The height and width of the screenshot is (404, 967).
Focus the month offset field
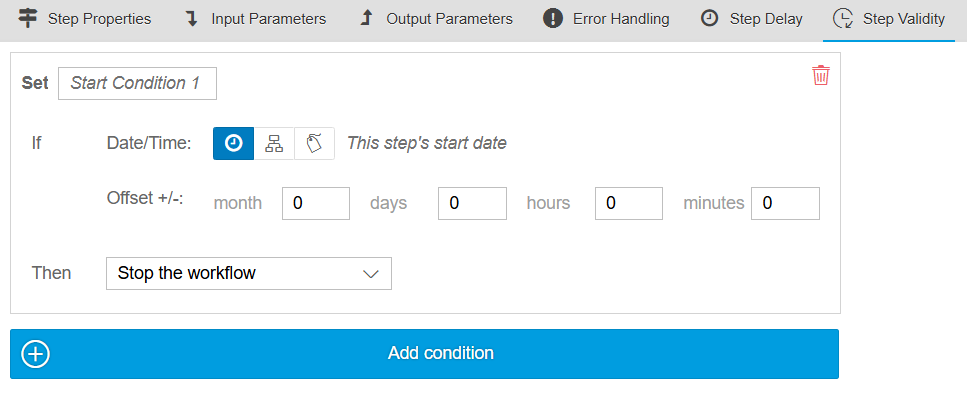(x=316, y=203)
